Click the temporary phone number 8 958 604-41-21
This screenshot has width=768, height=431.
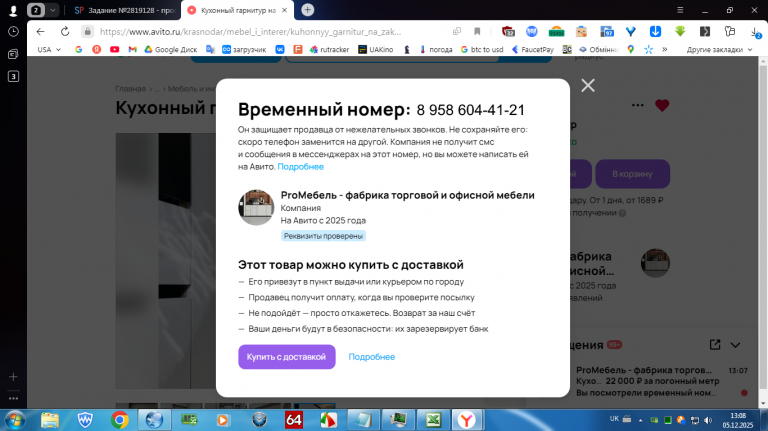click(471, 110)
